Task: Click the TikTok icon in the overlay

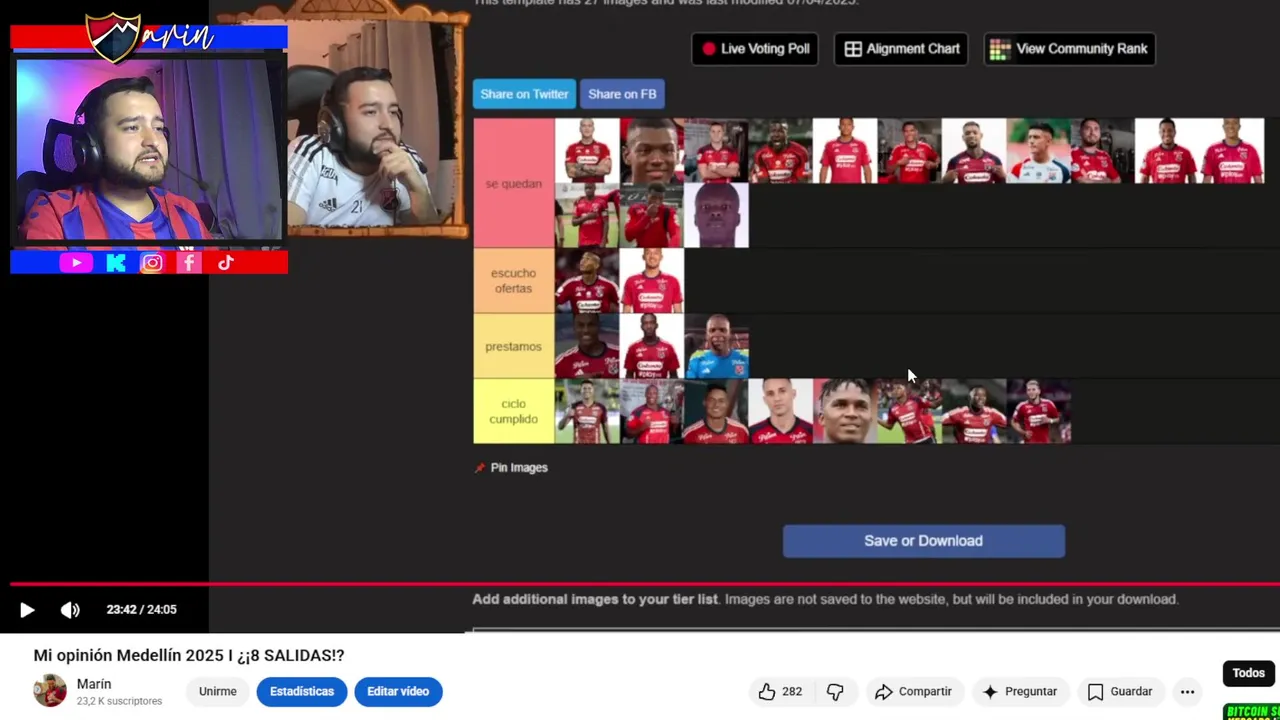Action: [226, 263]
